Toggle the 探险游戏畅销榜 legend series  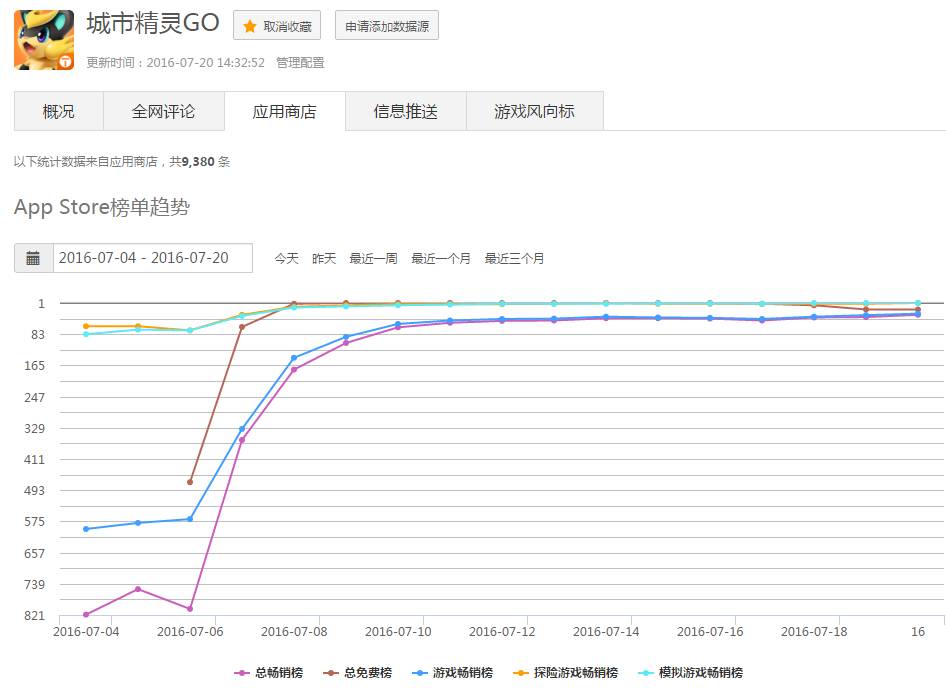[x=565, y=673]
